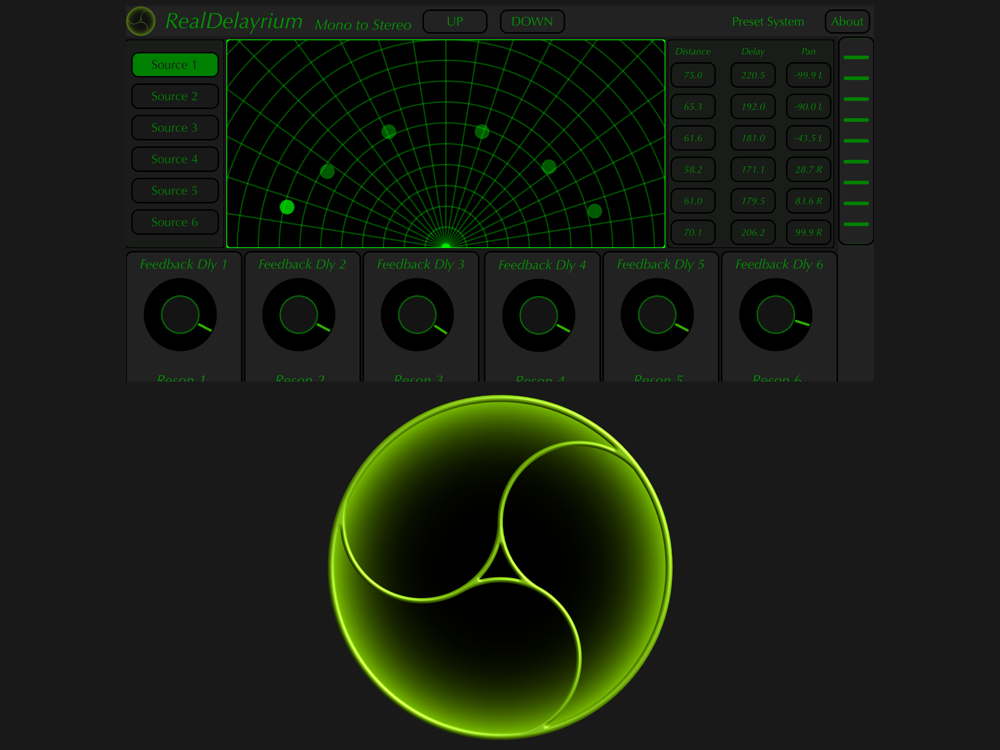
Task: Click the Feedback Dly 1 label
Action: (x=184, y=264)
